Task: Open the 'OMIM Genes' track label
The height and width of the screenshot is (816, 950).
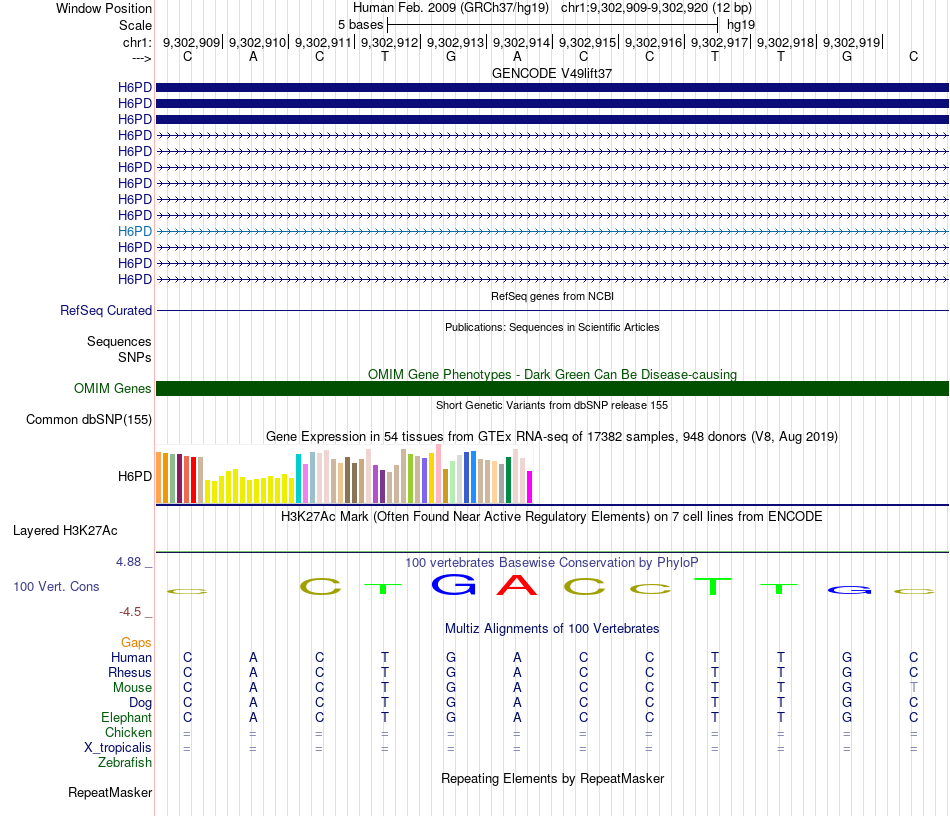Action: pyautogui.click(x=112, y=388)
